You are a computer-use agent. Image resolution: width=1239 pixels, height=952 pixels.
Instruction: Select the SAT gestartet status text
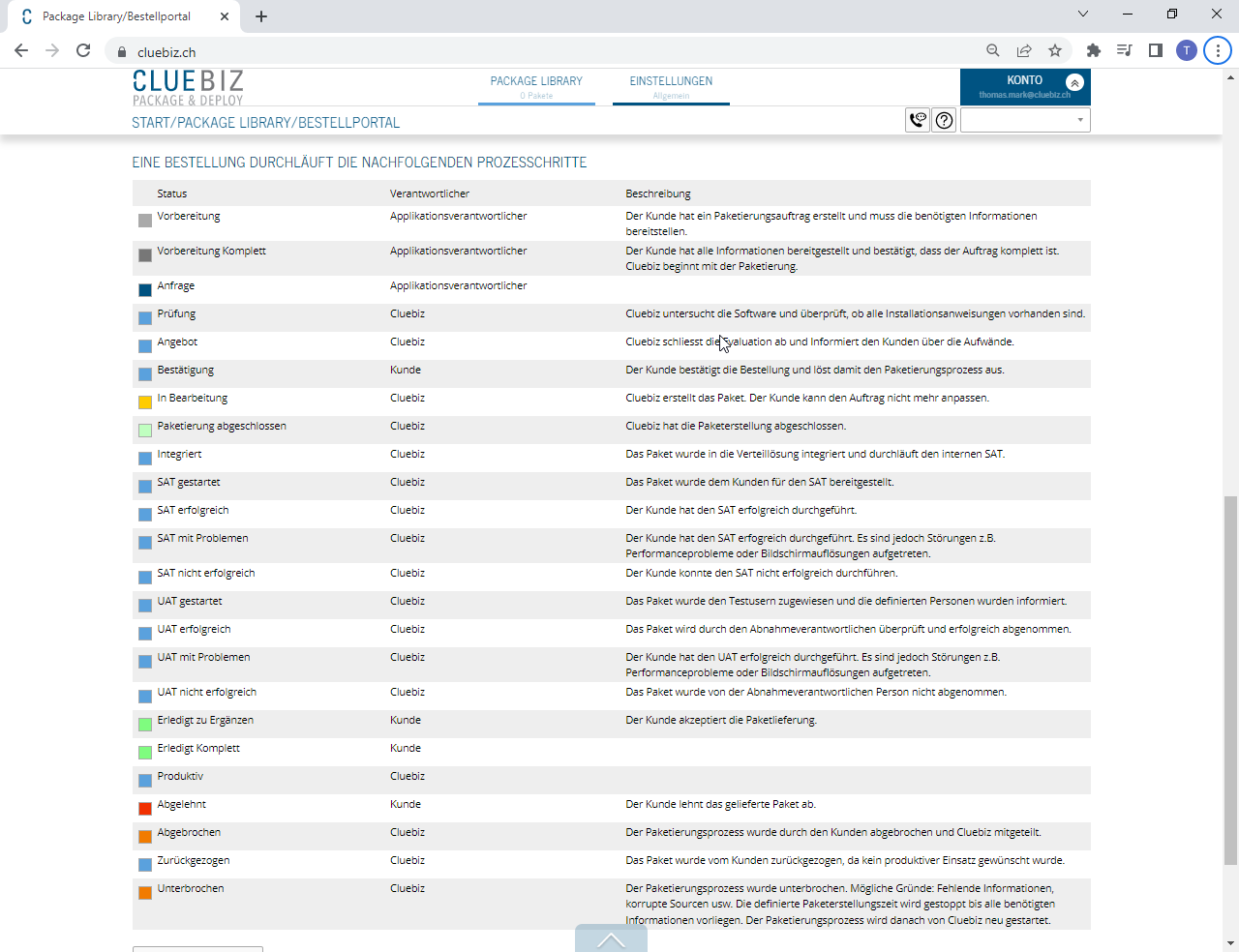tap(189, 482)
